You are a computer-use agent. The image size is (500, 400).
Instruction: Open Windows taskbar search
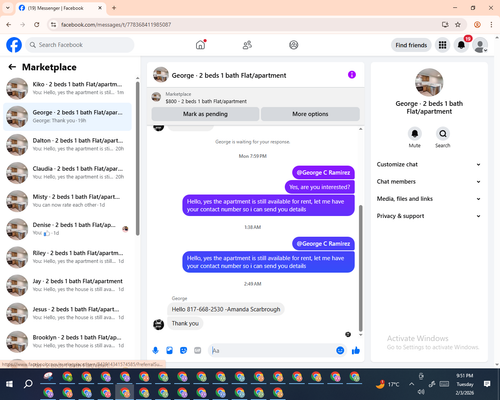pyautogui.click(x=28, y=384)
